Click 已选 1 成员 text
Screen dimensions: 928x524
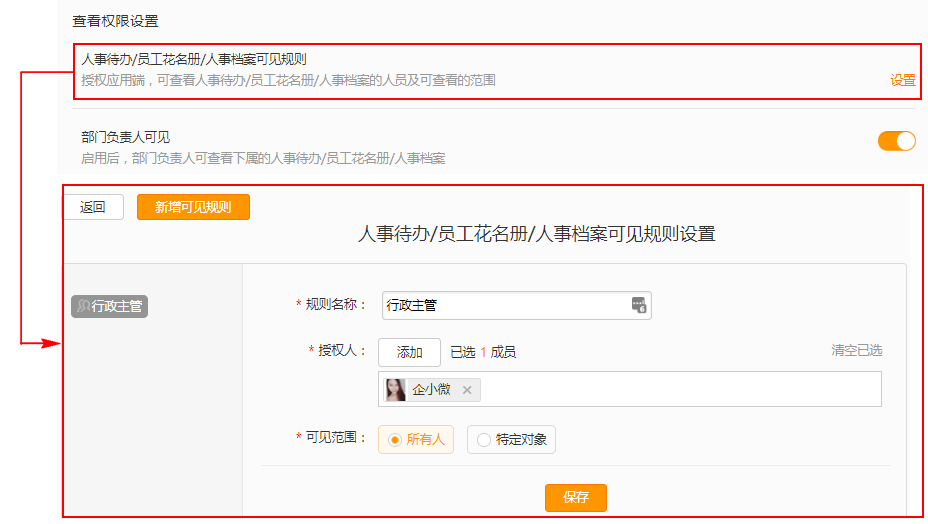tap(483, 352)
